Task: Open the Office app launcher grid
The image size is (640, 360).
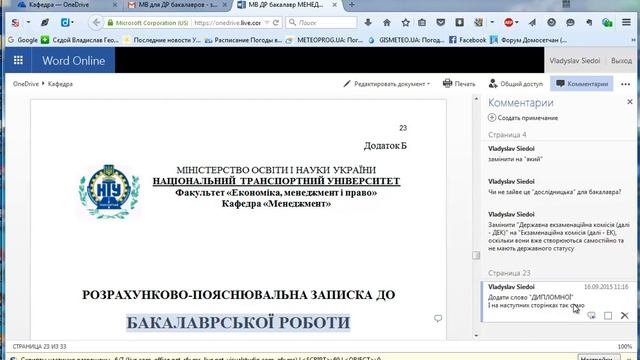Action: (x=18, y=60)
